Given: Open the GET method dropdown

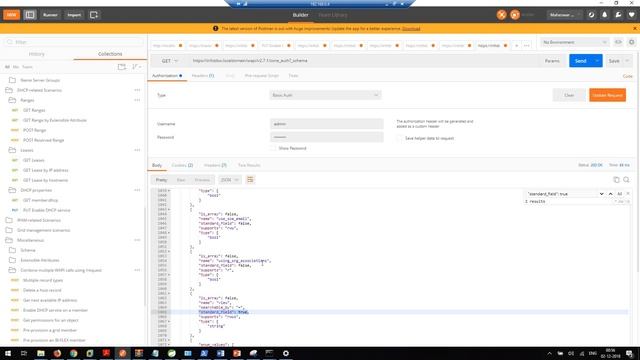Looking at the screenshot, I should coord(170,61).
